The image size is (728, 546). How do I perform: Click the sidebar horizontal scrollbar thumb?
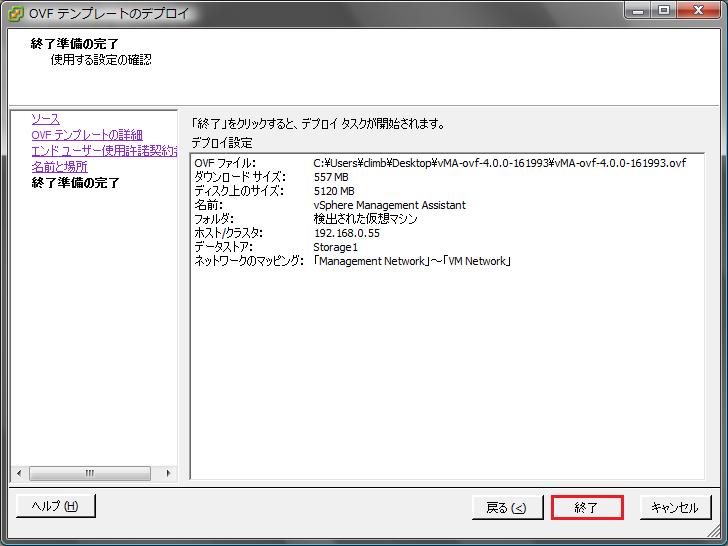[90, 473]
